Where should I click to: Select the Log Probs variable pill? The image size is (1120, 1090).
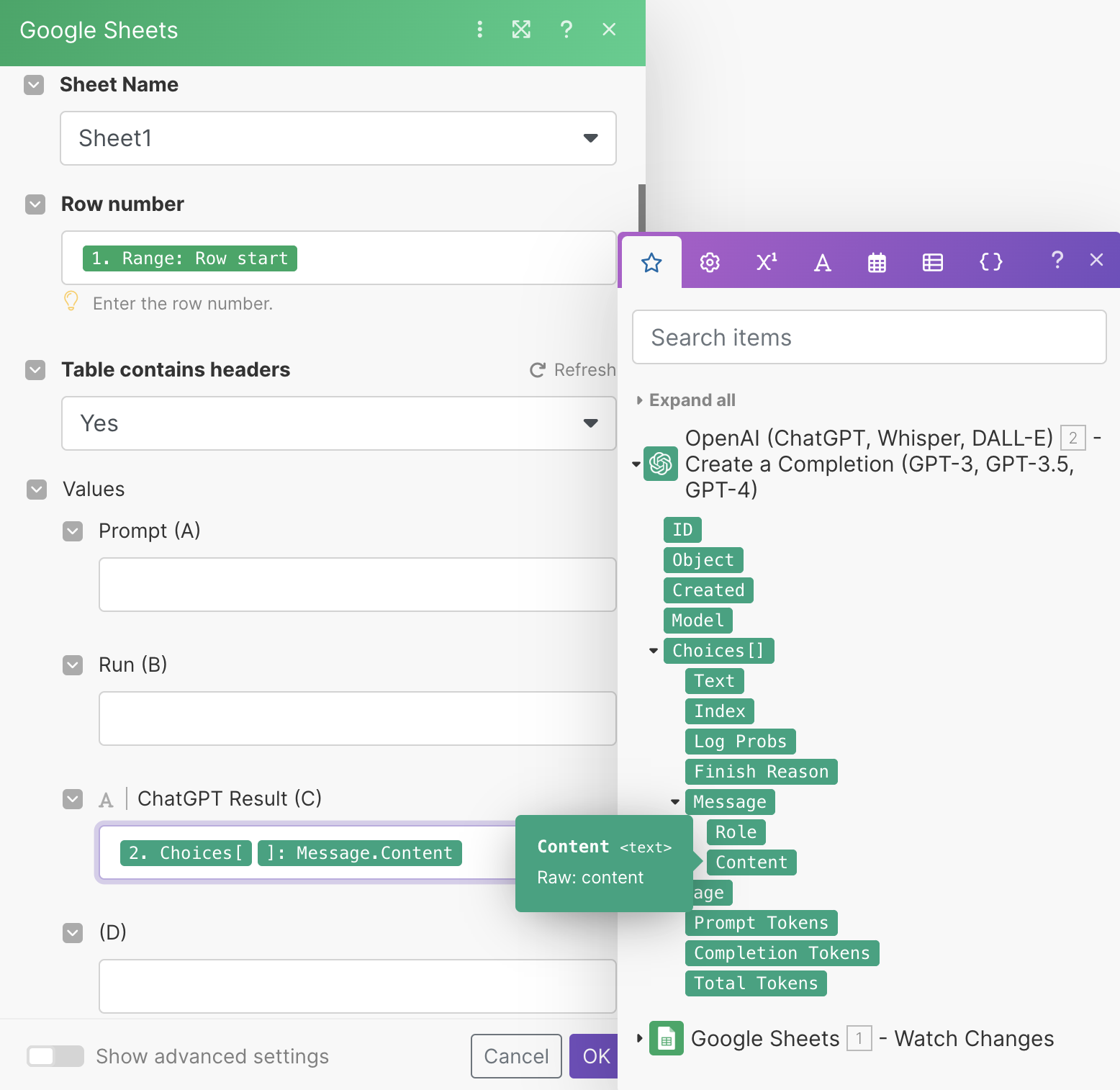pyautogui.click(x=740, y=742)
